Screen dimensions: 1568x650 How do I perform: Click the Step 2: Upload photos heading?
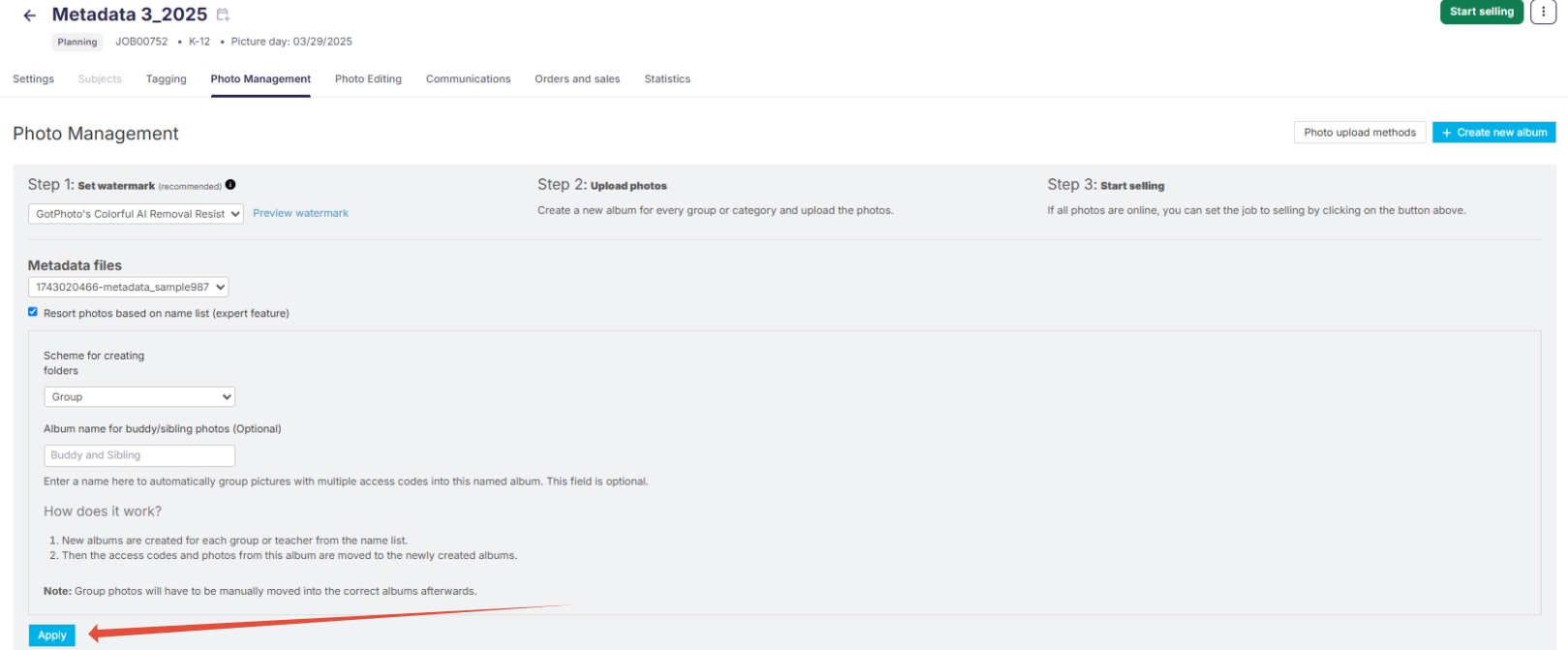point(602,185)
